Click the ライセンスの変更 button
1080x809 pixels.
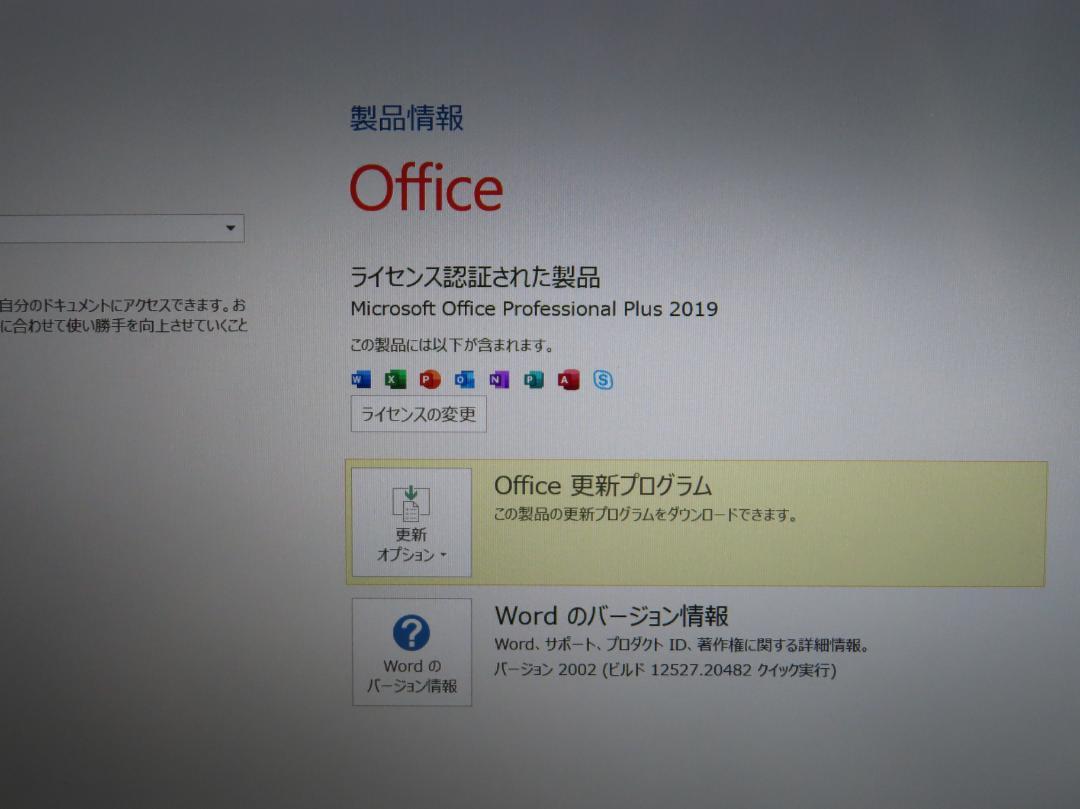click(x=419, y=414)
